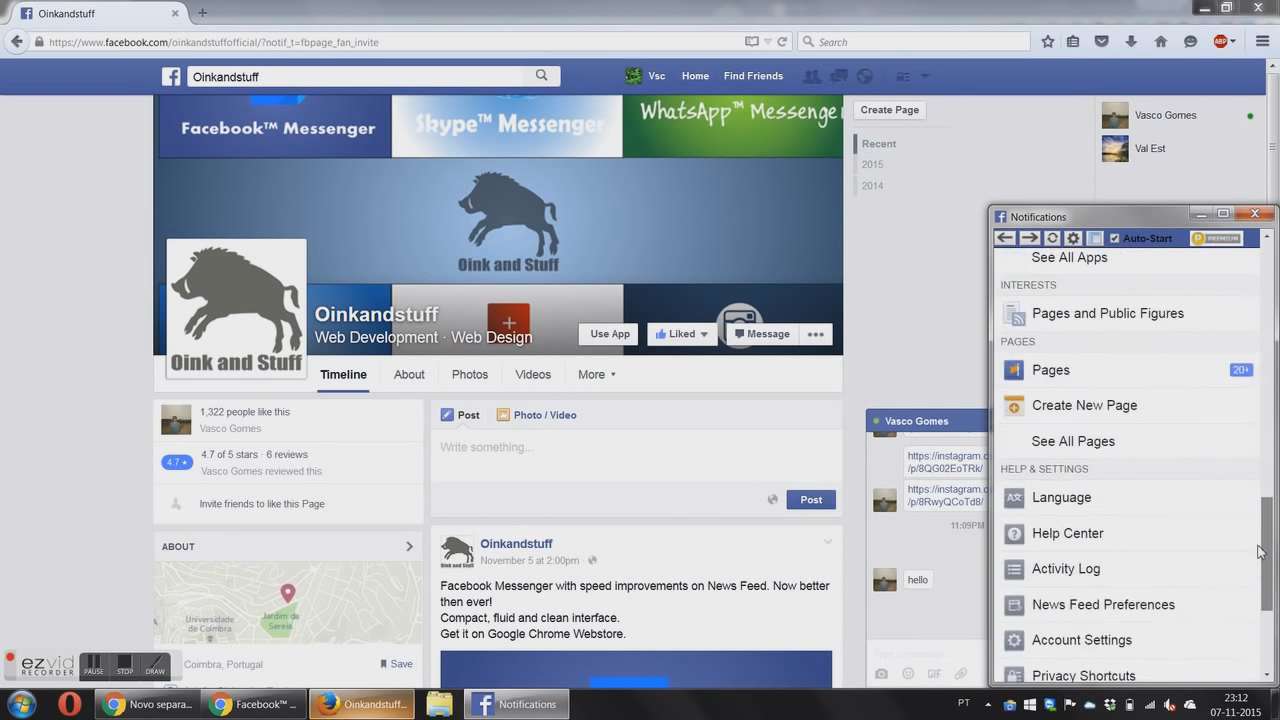Show bookmarks list in Firefox toolbar
The width and height of the screenshot is (1280, 720).
pyautogui.click(x=1073, y=42)
